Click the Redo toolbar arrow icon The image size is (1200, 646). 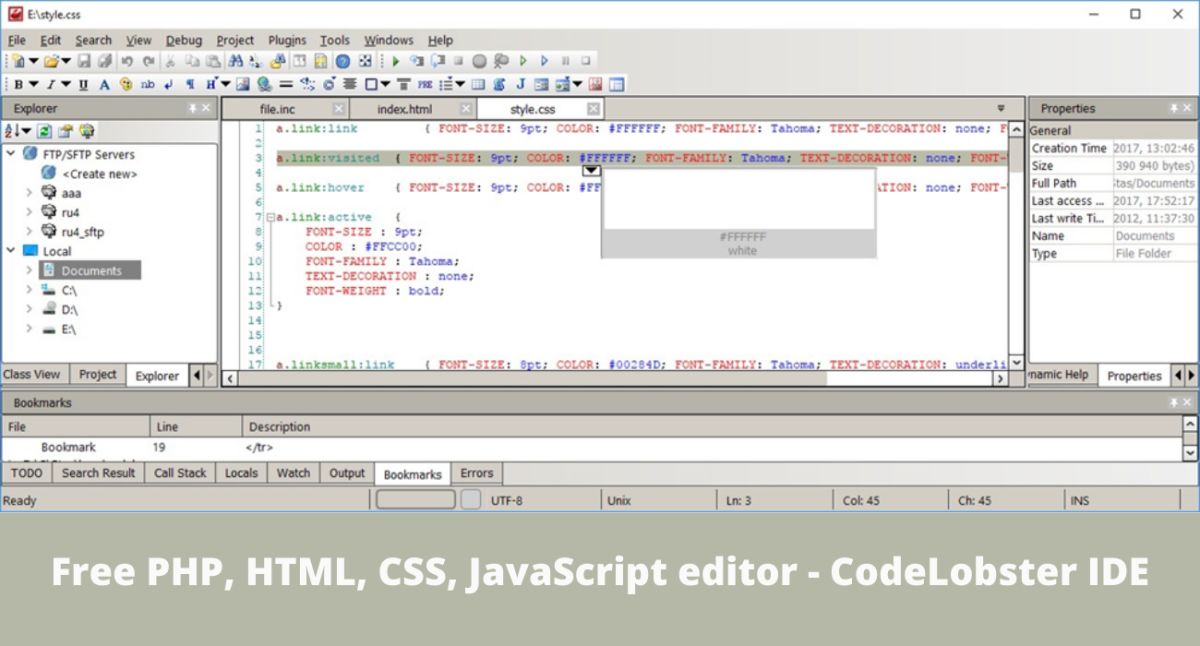point(148,61)
